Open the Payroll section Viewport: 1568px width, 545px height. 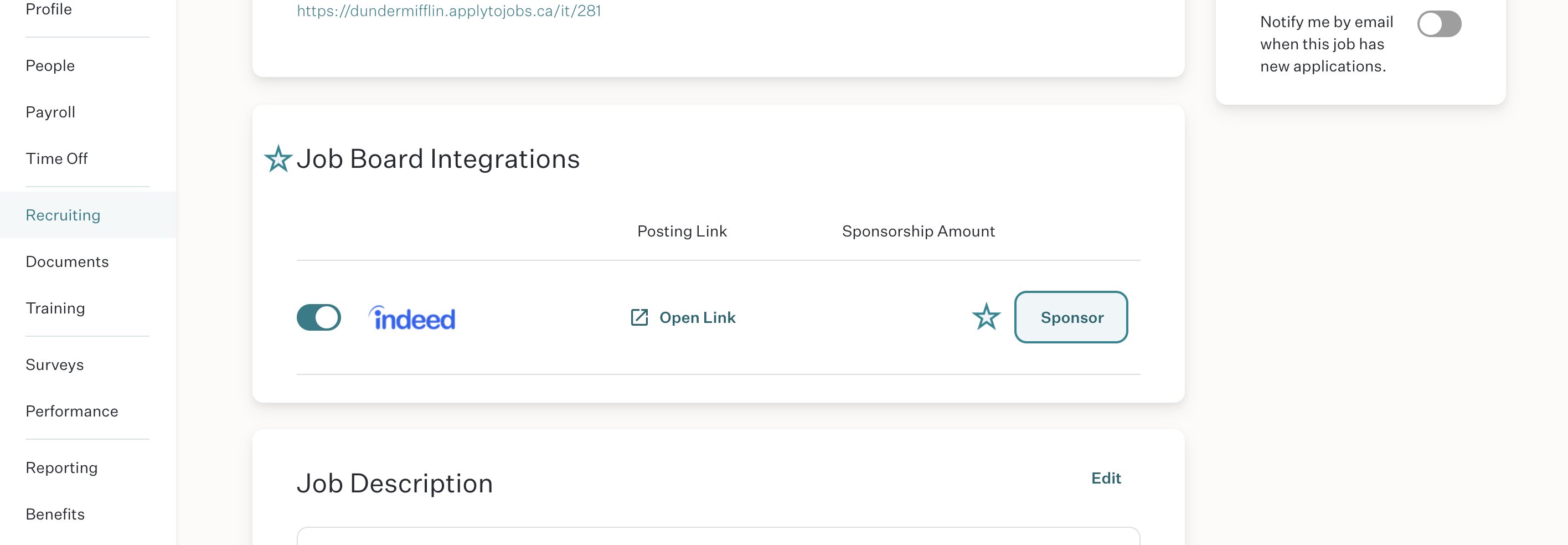(50, 112)
